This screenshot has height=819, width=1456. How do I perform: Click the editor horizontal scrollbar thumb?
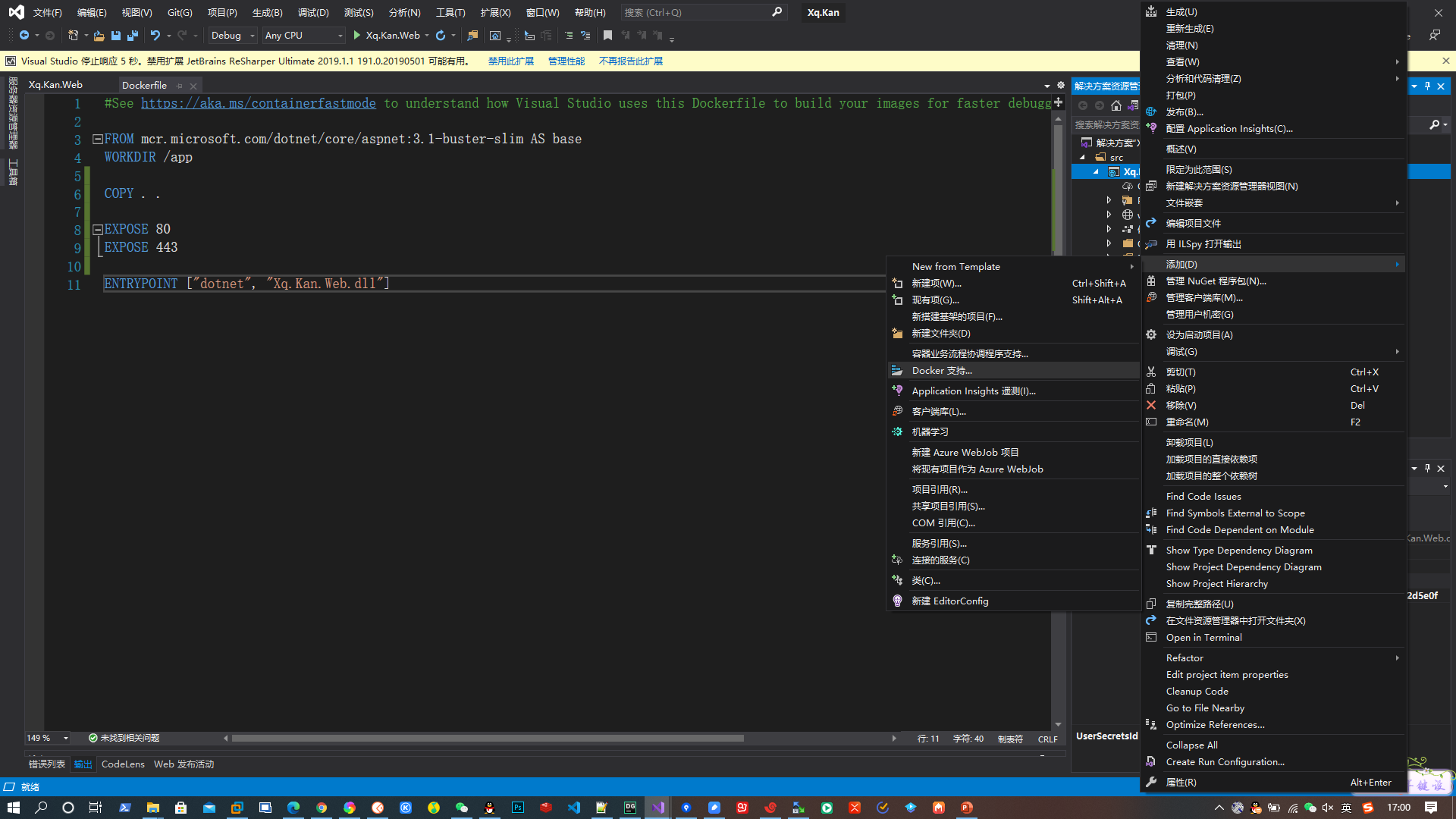pyautogui.click(x=487, y=738)
